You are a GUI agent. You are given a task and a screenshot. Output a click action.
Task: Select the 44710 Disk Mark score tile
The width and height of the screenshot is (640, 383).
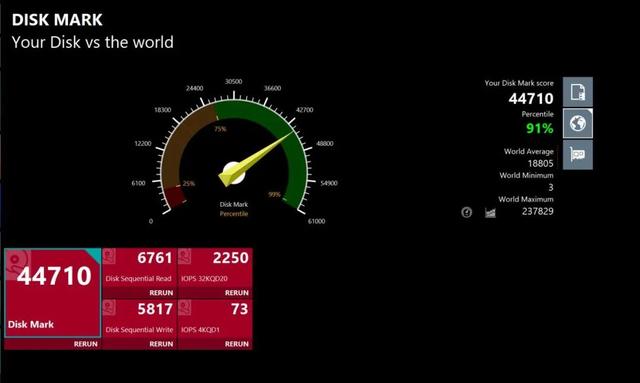click(53, 293)
